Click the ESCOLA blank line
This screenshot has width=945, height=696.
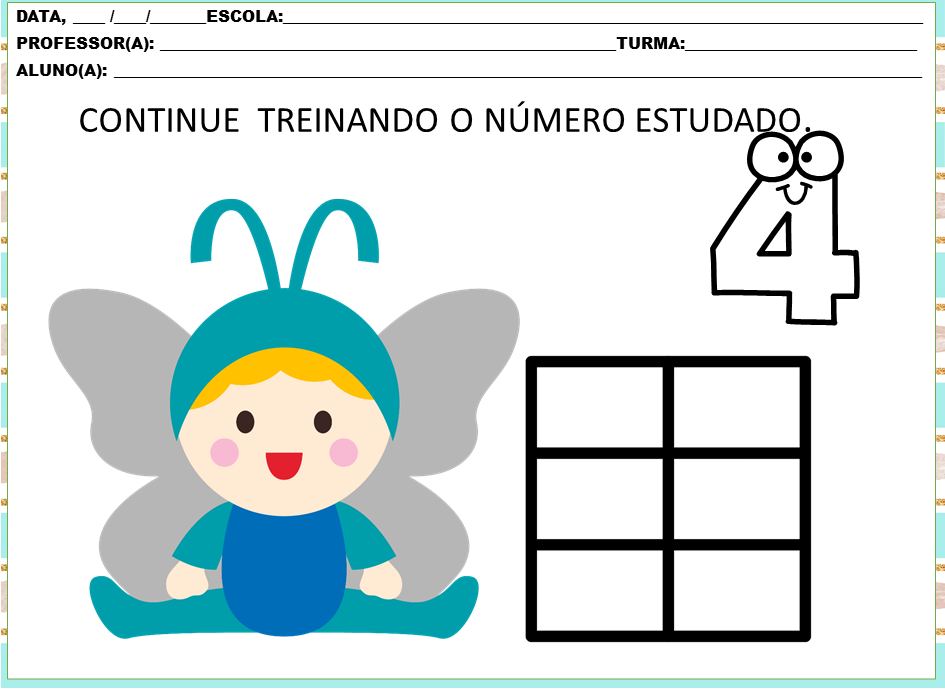click(x=600, y=16)
